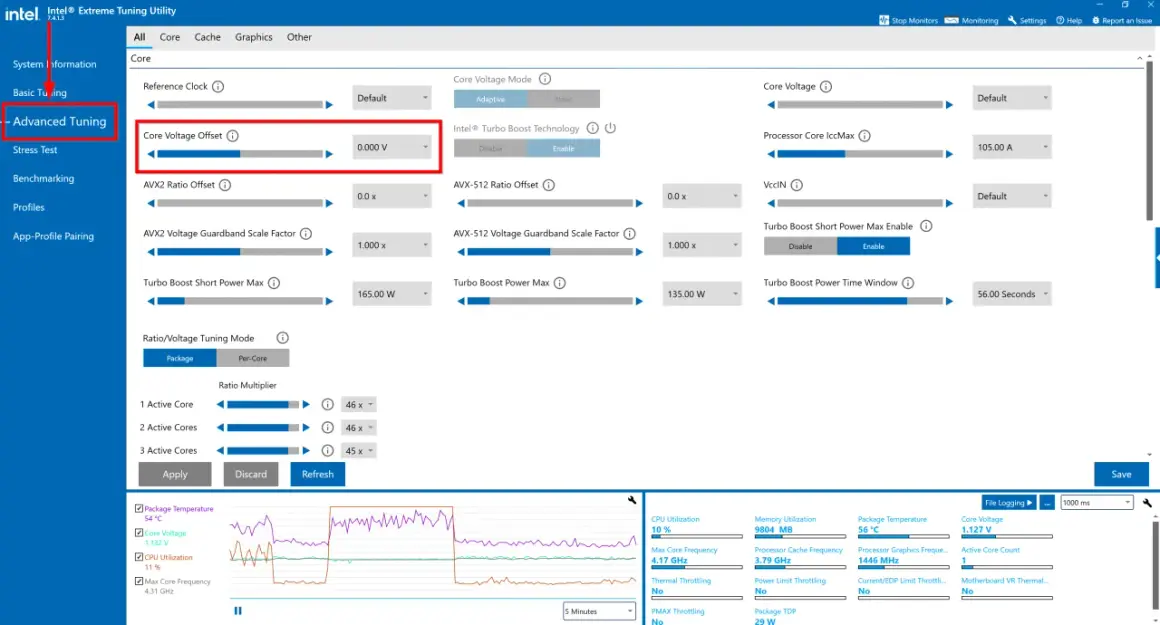Screen dimensions: 1160x625
Task: Toggle Core Voltage graph checkbox
Action: coord(139,533)
